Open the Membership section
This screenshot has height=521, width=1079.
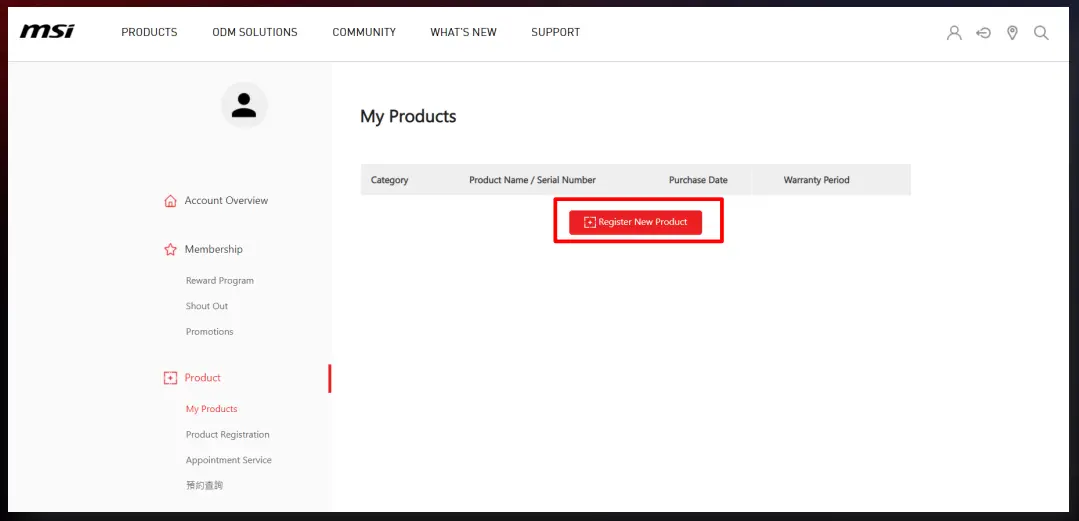tap(213, 249)
